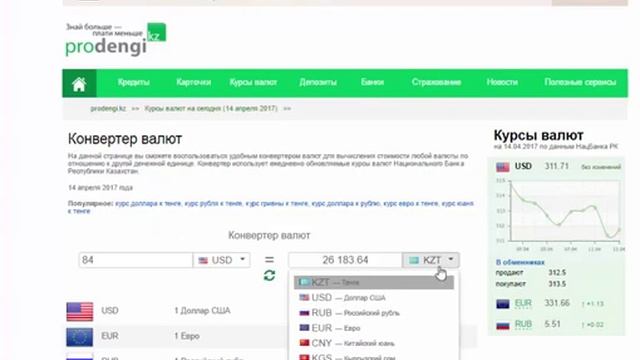This screenshot has height=360, width=640.
Task: Open the EUR link in the rates sidebar
Action: coord(523,304)
